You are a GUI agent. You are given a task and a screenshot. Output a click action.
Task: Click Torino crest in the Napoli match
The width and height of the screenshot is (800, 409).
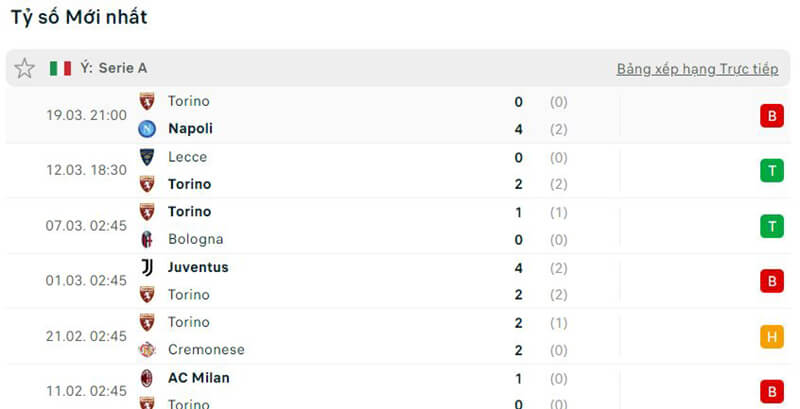pos(147,101)
